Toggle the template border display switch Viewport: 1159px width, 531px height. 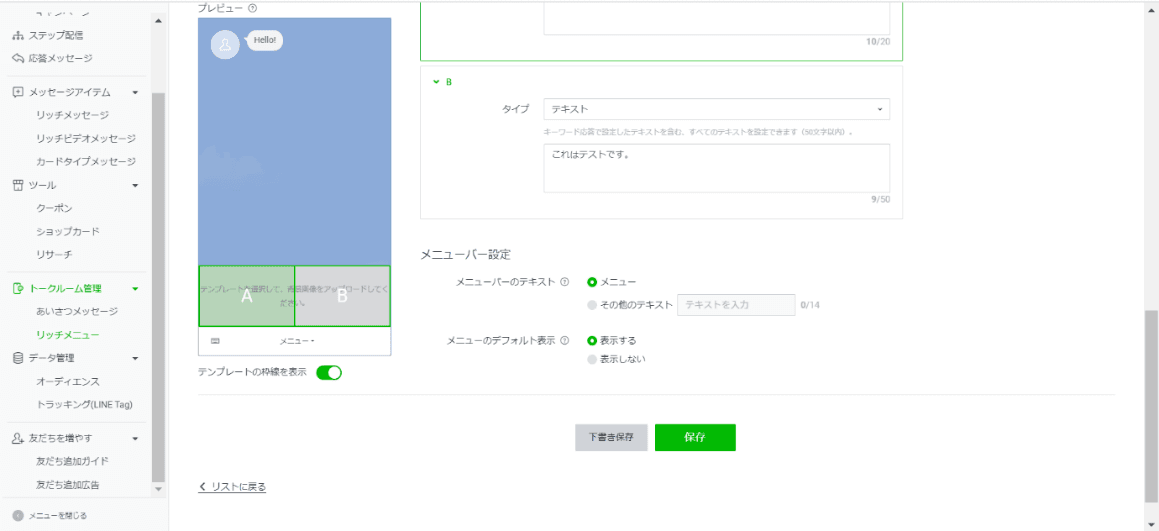[x=329, y=372]
